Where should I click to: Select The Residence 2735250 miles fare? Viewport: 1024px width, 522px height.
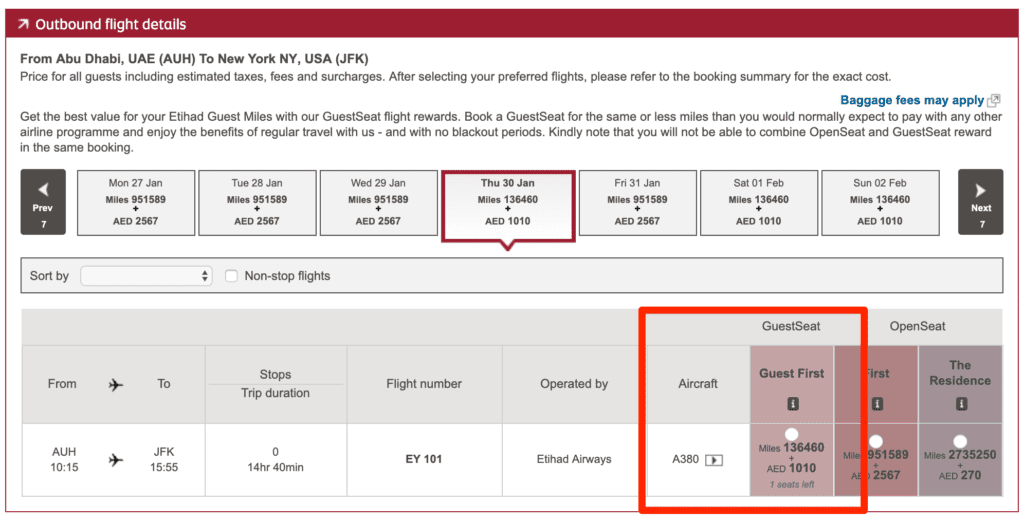(x=960, y=441)
